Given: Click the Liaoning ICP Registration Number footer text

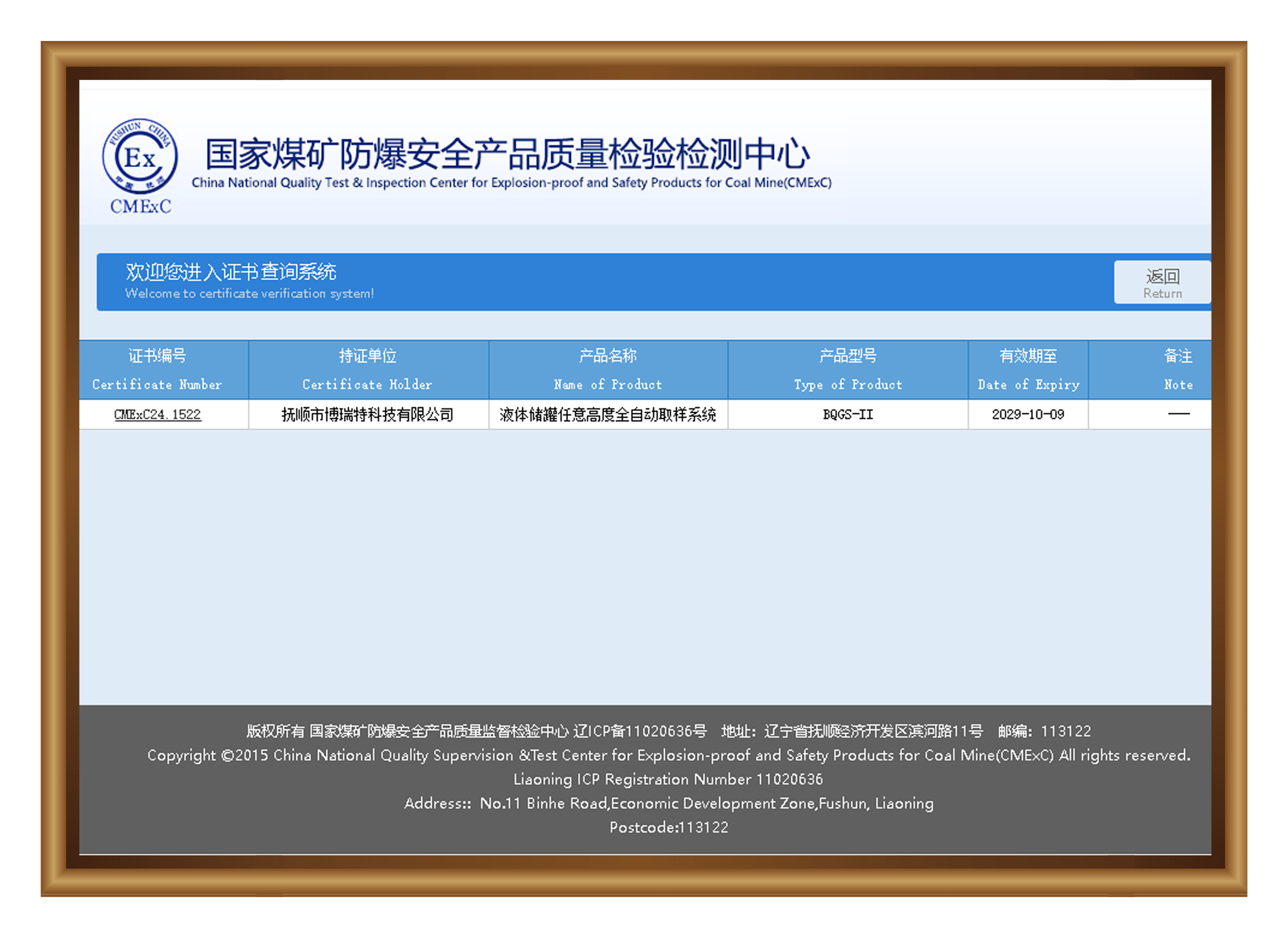Looking at the screenshot, I should coord(668,779).
